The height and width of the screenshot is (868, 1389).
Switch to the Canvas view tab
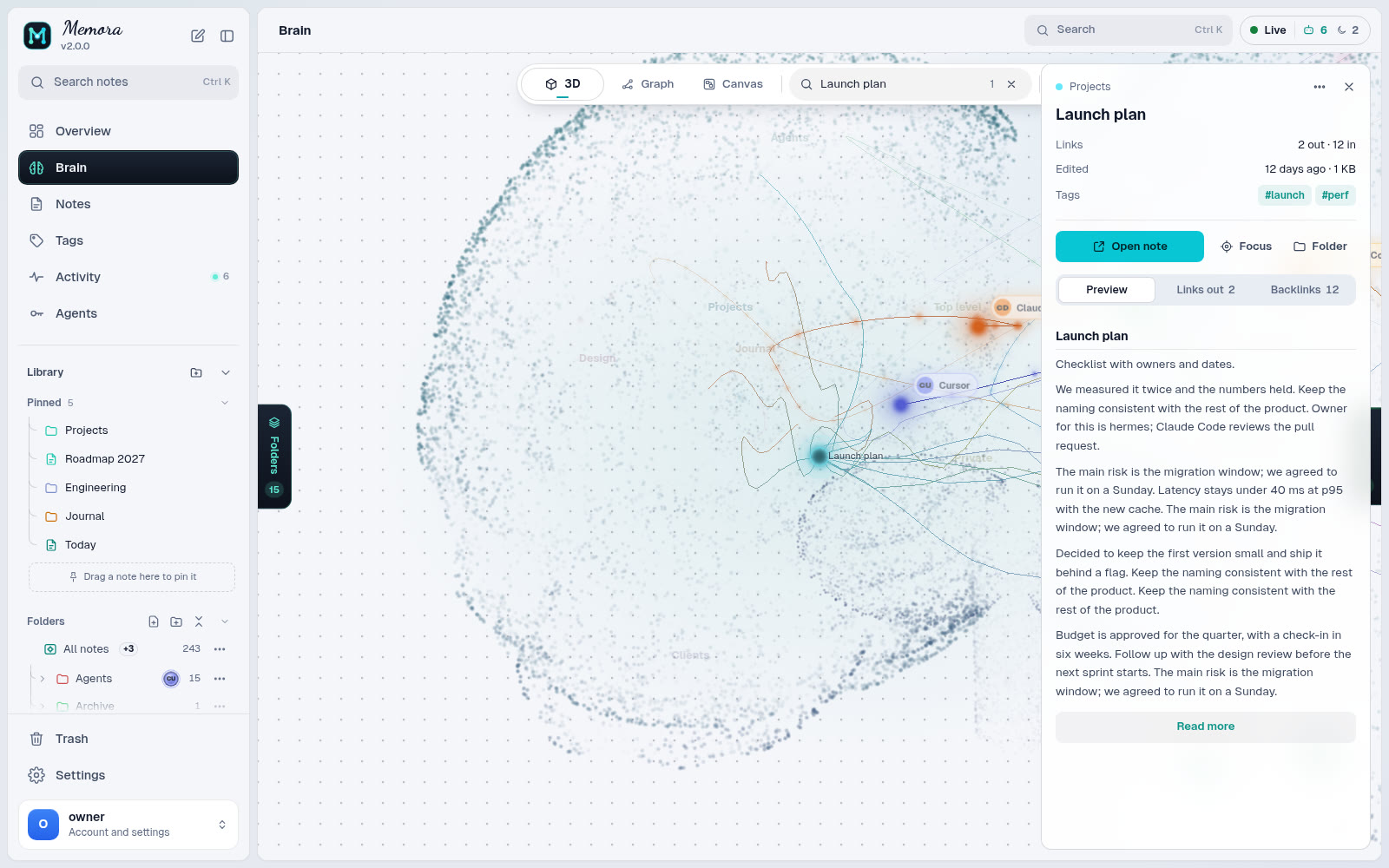click(x=734, y=84)
